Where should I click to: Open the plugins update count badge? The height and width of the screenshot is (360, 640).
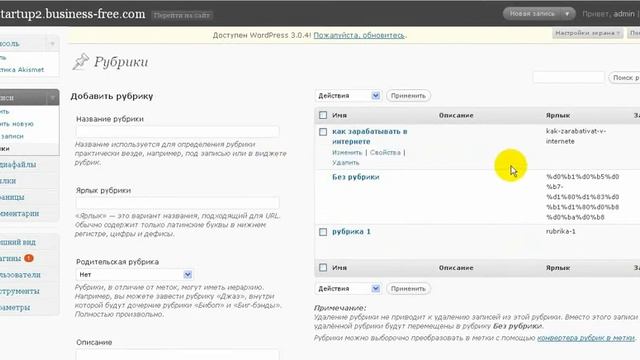point(29,258)
